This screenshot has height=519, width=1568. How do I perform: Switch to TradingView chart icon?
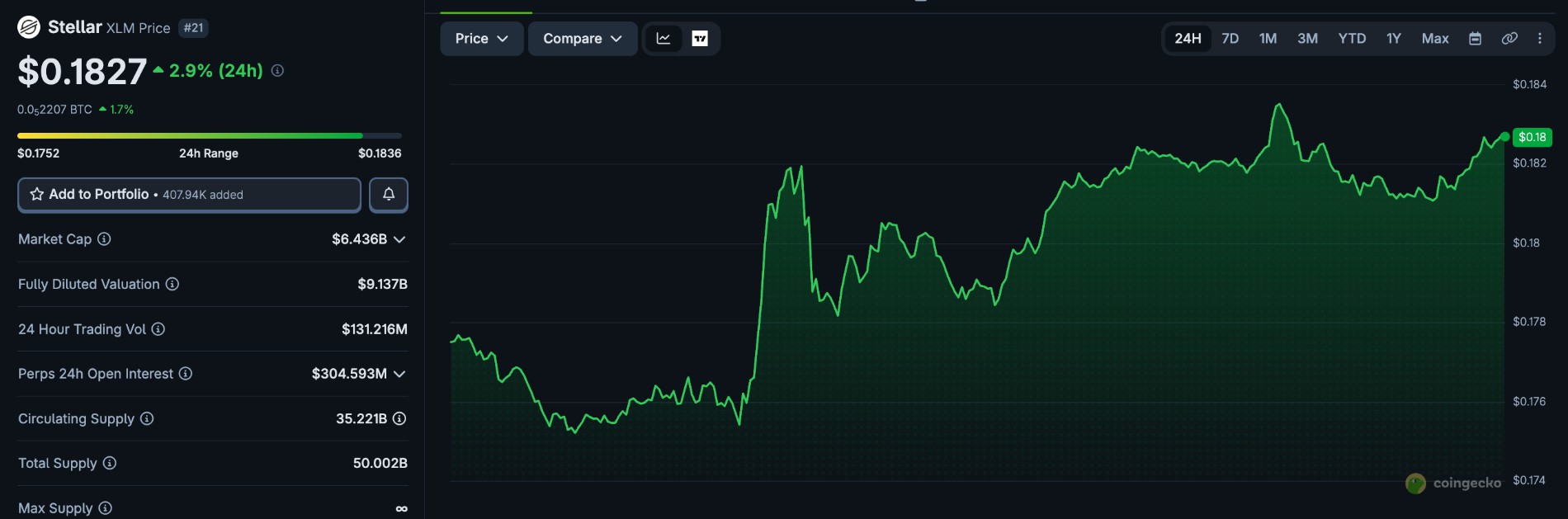click(700, 39)
